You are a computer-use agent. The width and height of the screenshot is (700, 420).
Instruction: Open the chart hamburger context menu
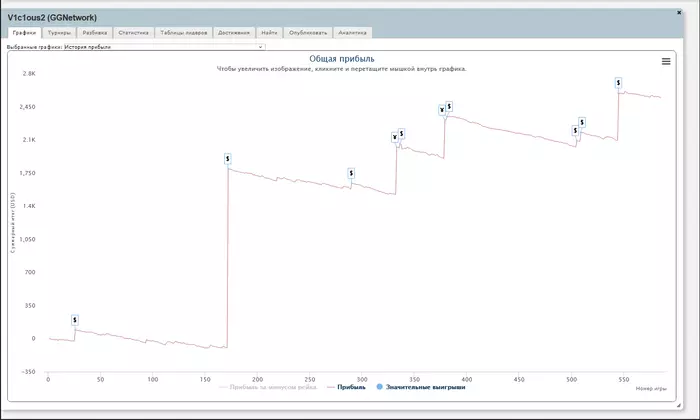pos(666,62)
